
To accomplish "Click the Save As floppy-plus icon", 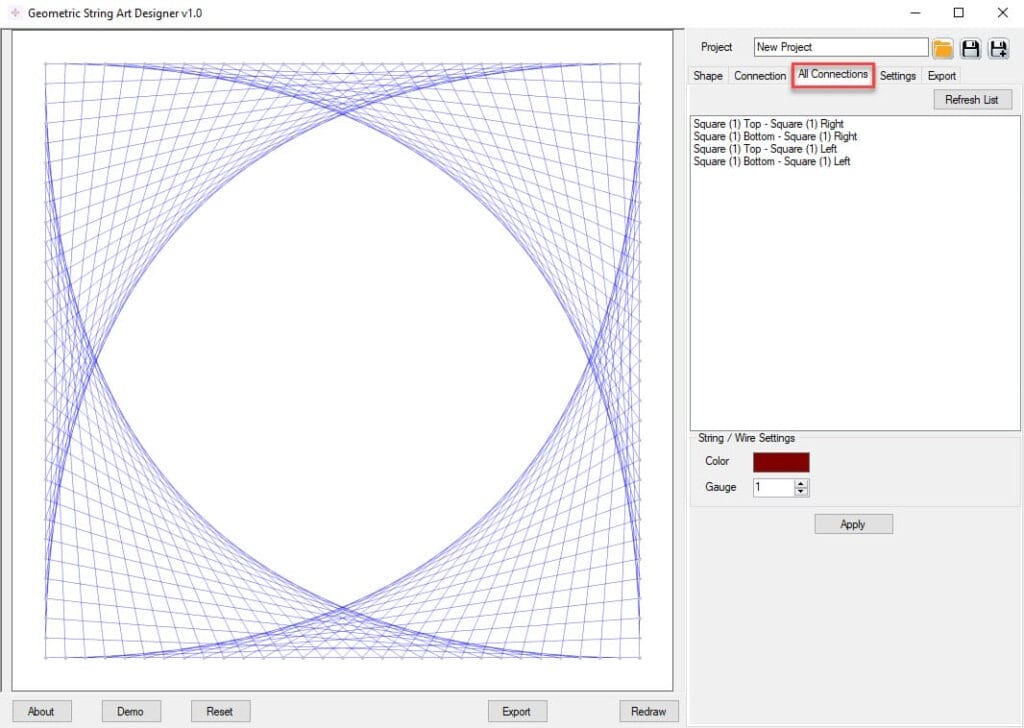I will click(997, 48).
